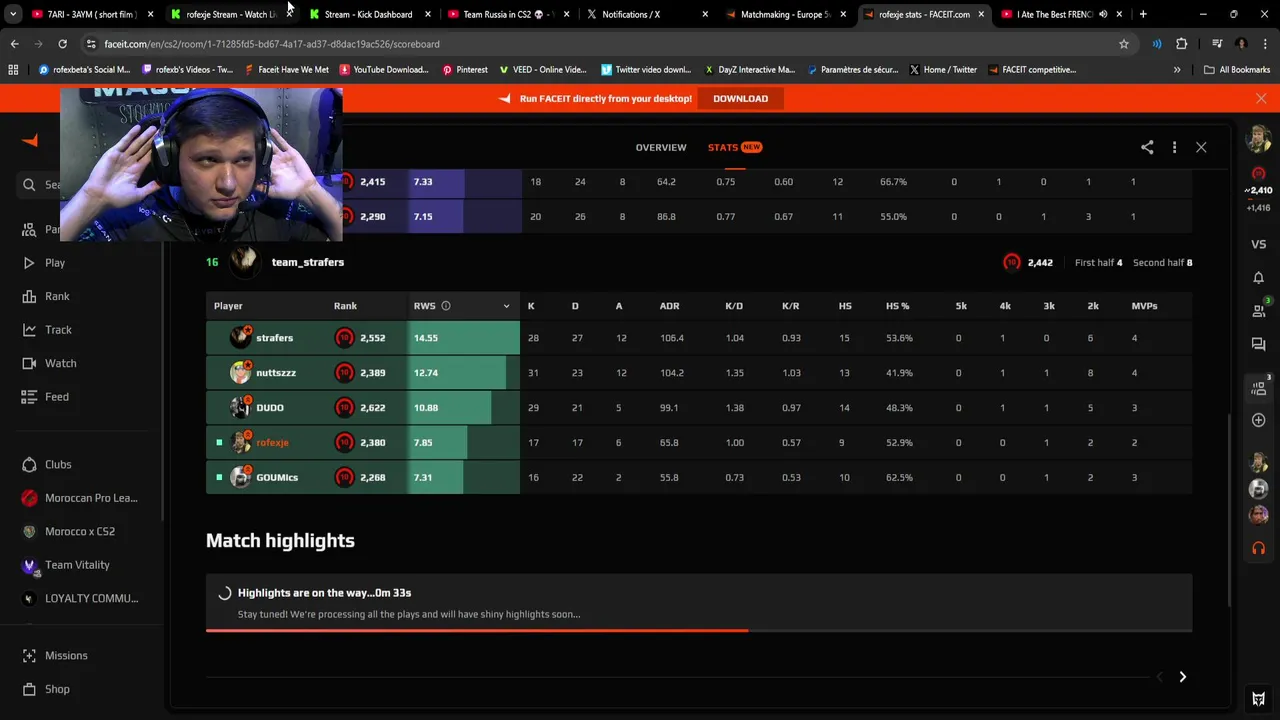Switch to Matchmaking - Europe tab
The image size is (1280, 720).
pyautogui.click(x=785, y=14)
